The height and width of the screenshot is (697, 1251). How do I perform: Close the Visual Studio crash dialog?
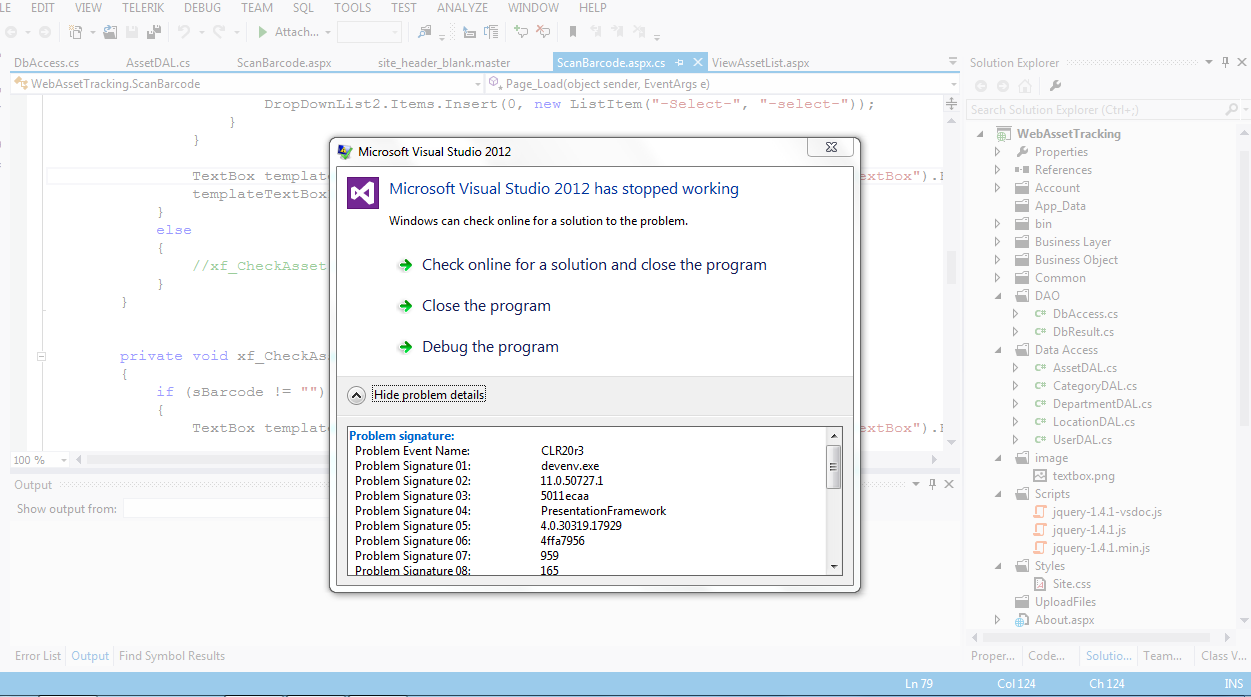(831, 148)
